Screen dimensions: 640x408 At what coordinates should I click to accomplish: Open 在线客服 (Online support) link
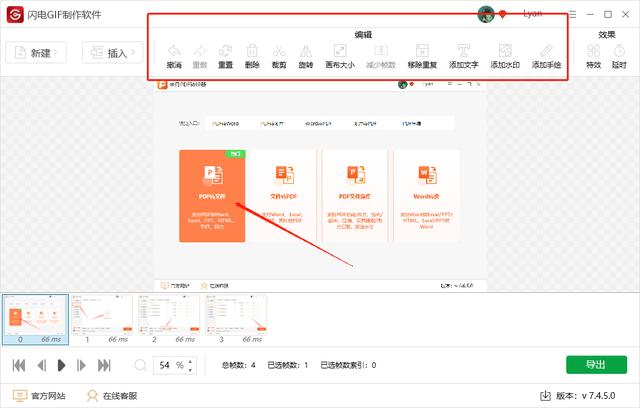pos(112,396)
